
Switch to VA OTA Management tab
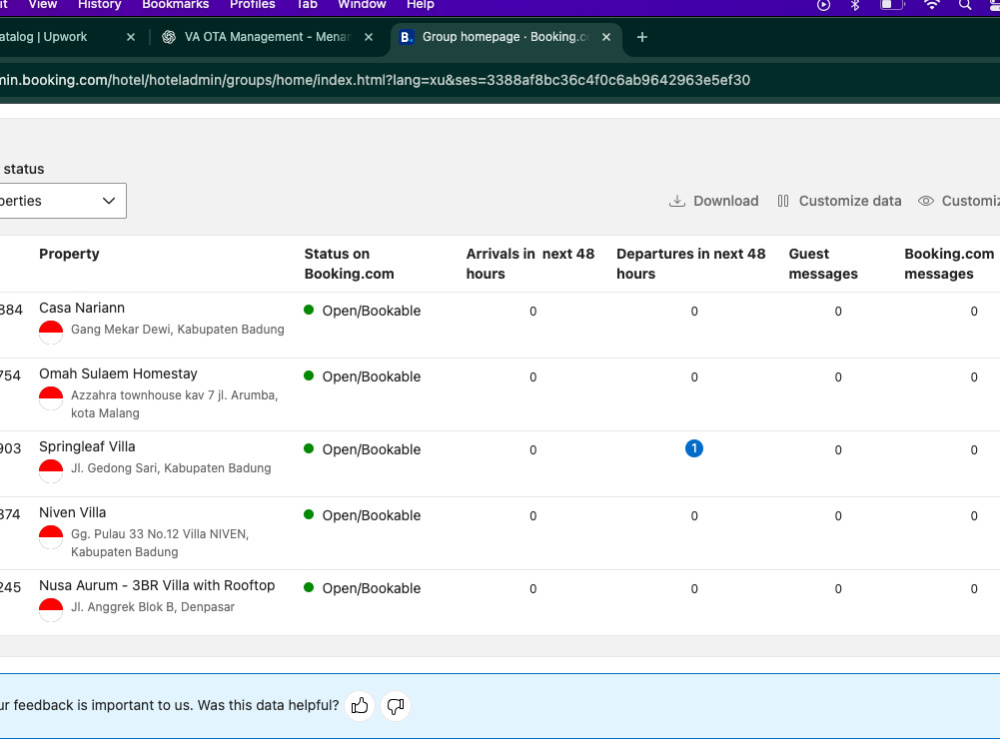[267, 37]
